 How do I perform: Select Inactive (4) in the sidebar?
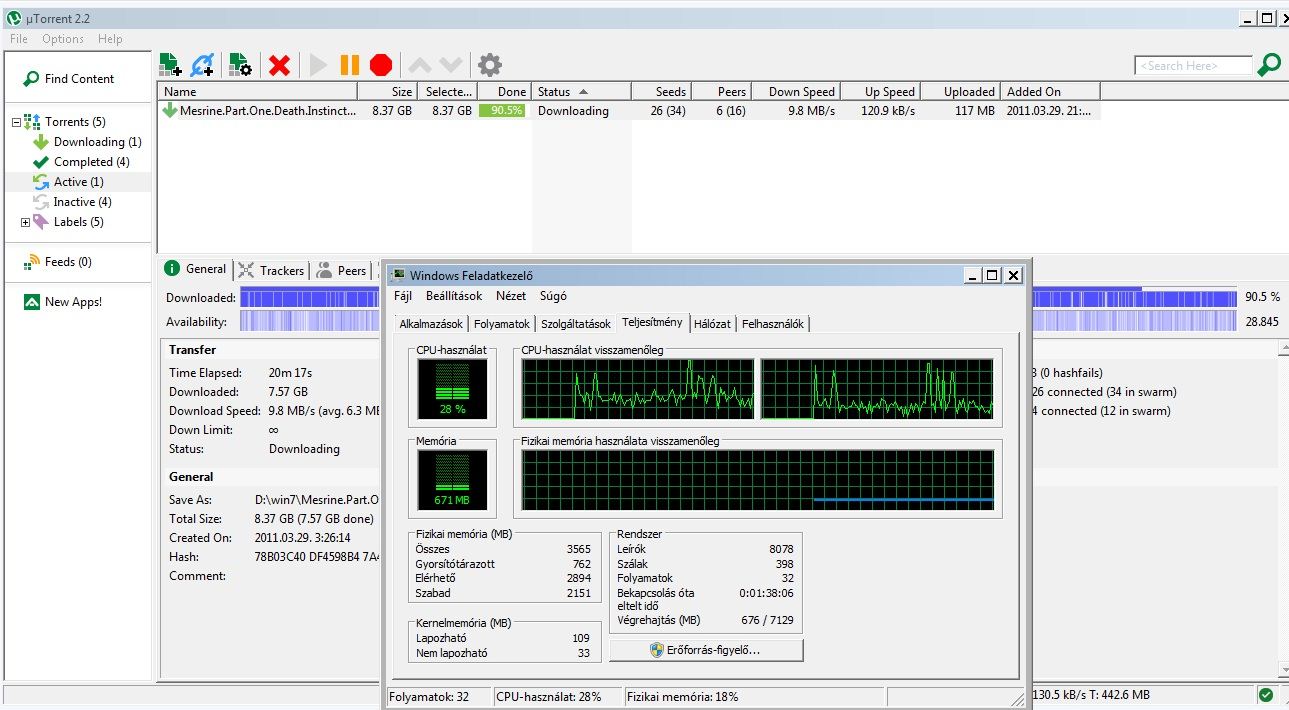click(72, 202)
